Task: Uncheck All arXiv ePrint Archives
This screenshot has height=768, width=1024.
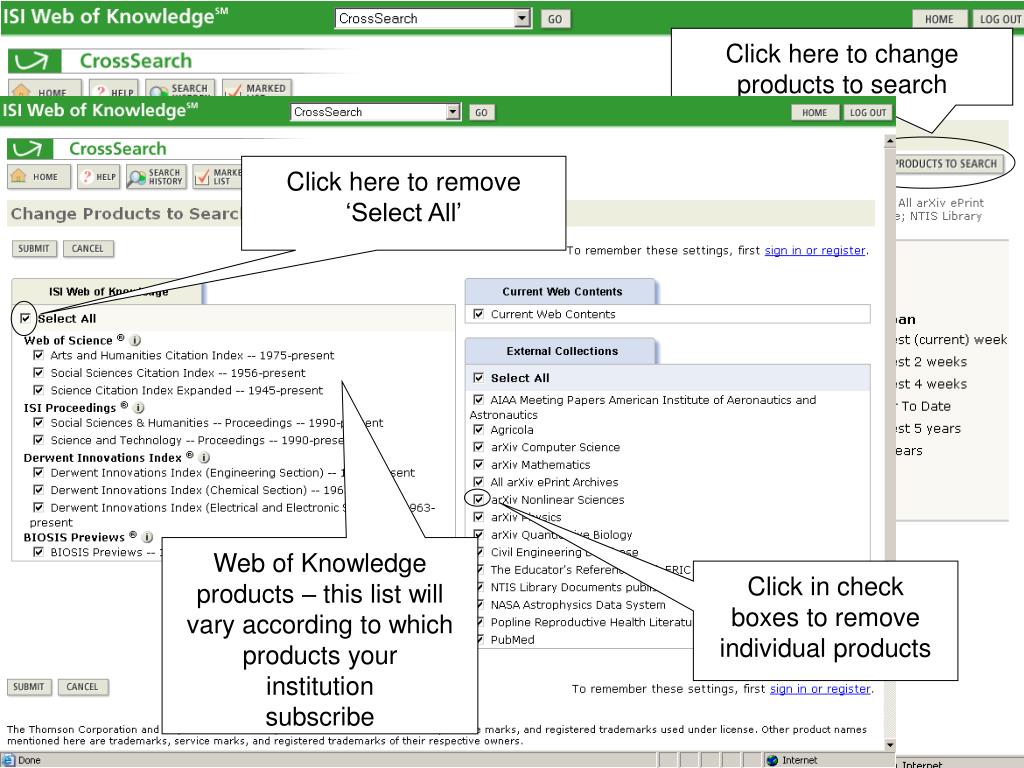Action: [479, 481]
